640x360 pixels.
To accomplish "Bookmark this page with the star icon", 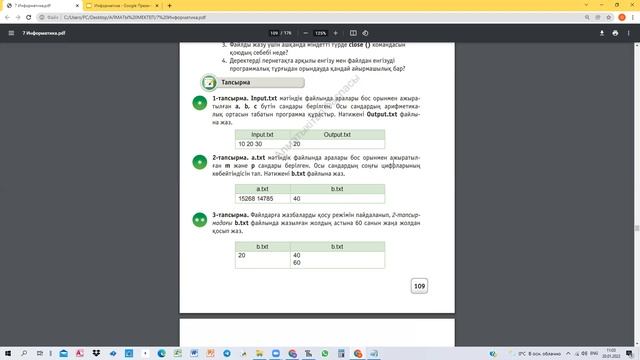I will tap(609, 18).
